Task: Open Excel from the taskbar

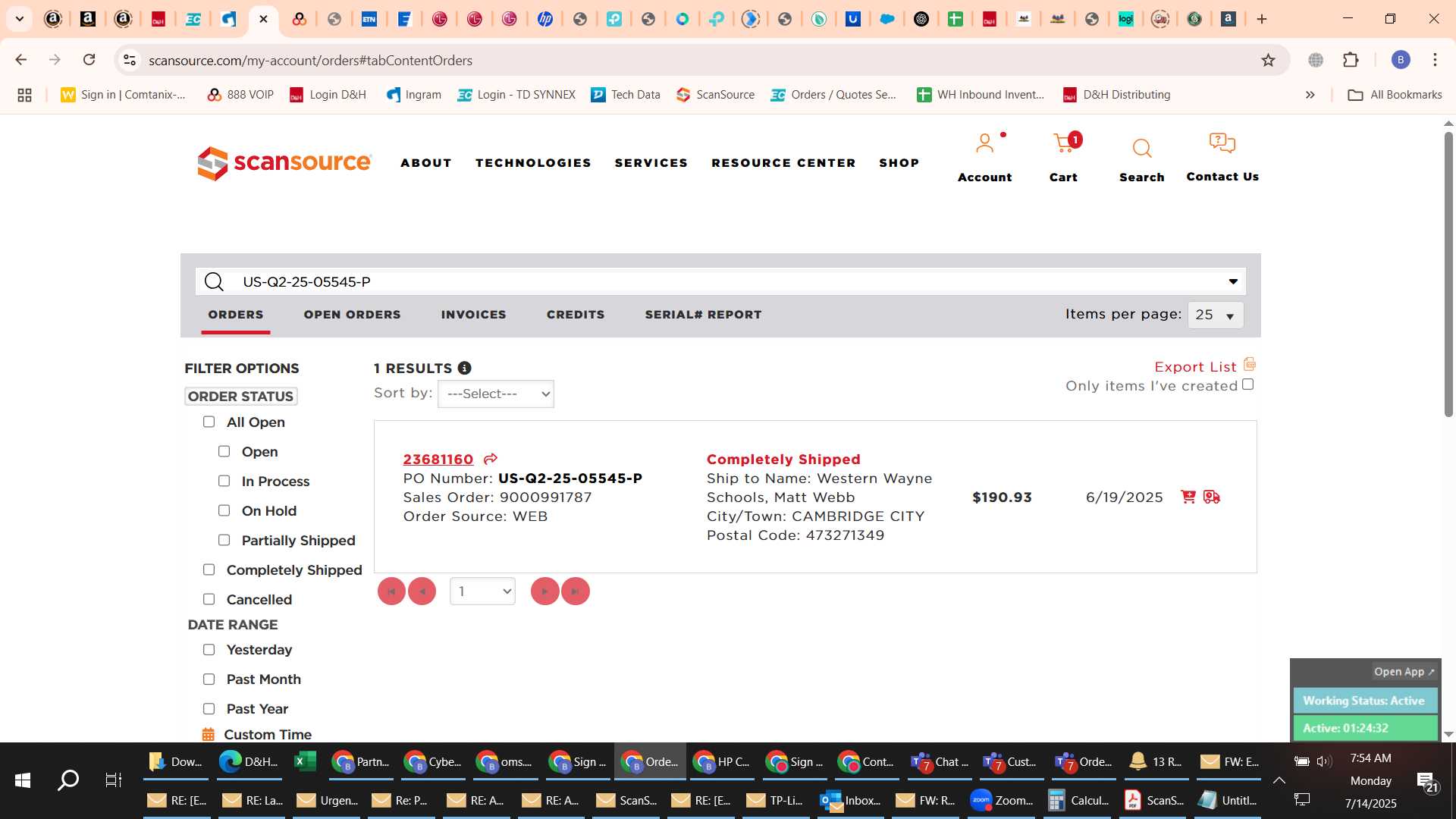Action: [x=305, y=761]
